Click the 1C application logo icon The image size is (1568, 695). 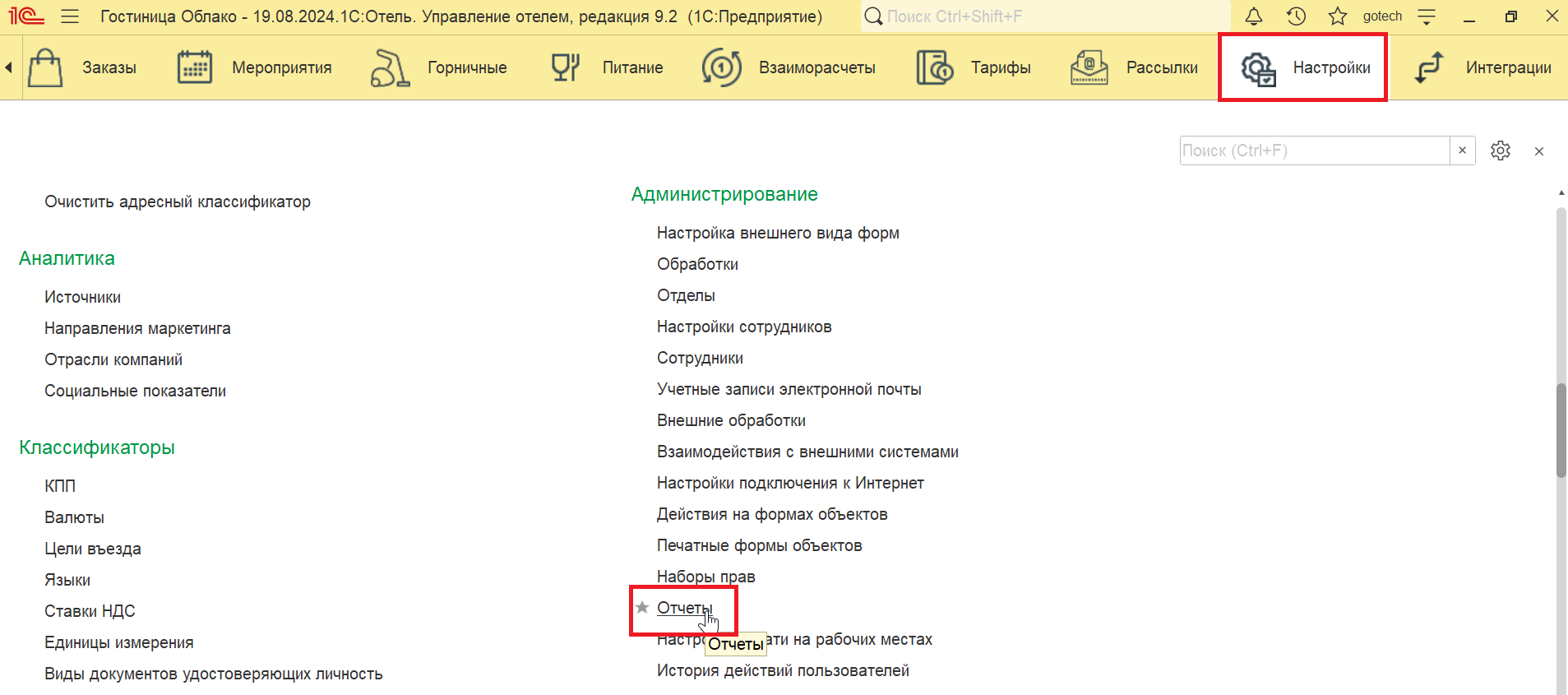click(x=26, y=16)
